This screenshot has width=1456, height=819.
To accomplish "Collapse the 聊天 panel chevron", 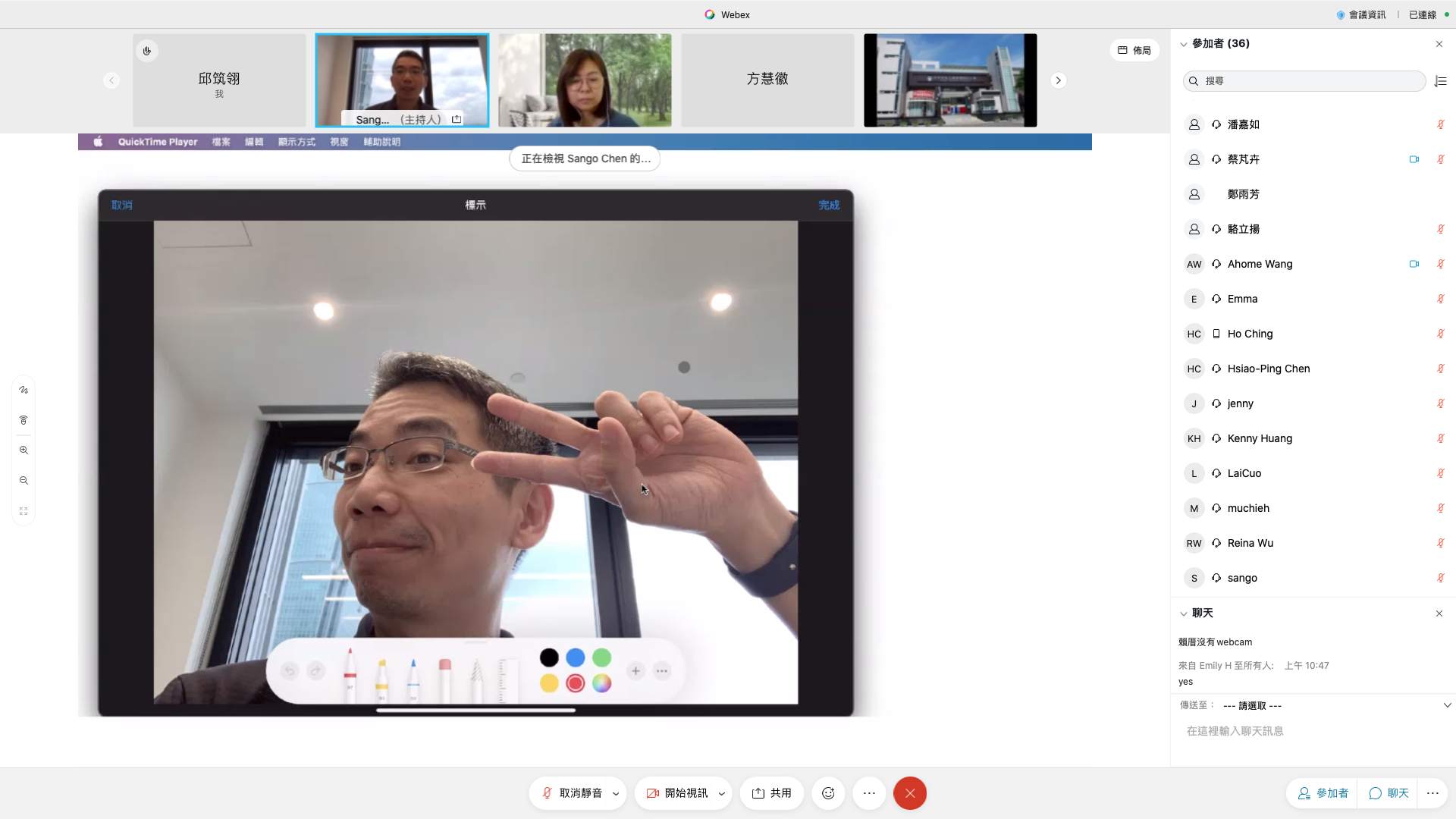I will 1184,613.
